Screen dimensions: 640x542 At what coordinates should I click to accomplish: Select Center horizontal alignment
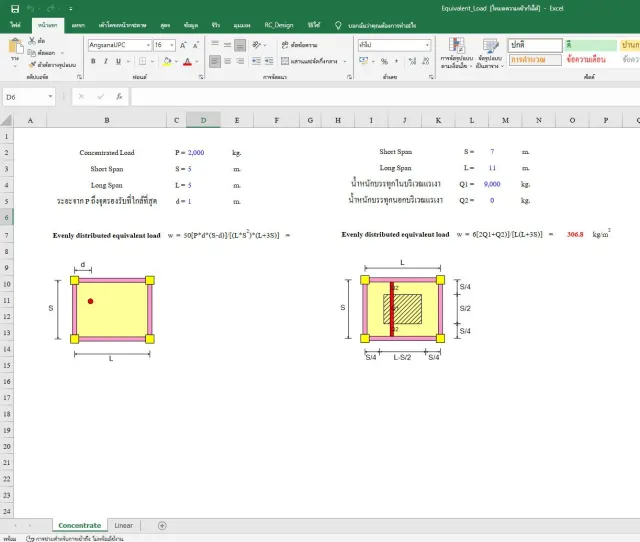click(227, 61)
